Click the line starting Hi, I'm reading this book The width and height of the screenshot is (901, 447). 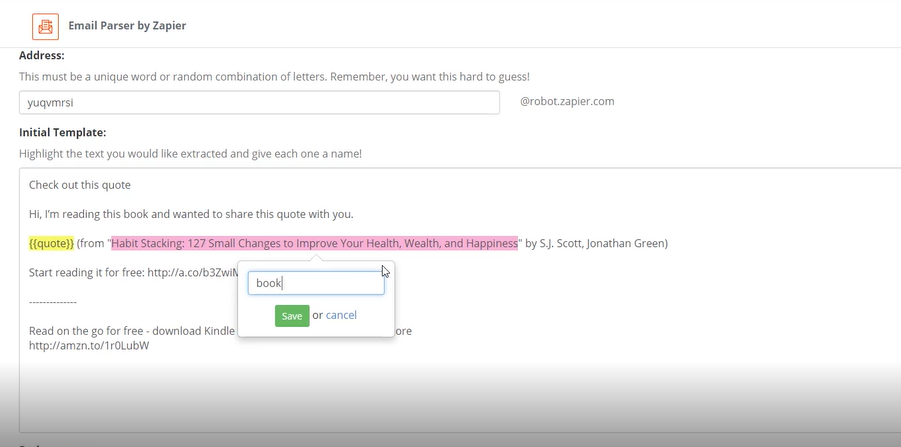pyautogui.click(x=191, y=214)
